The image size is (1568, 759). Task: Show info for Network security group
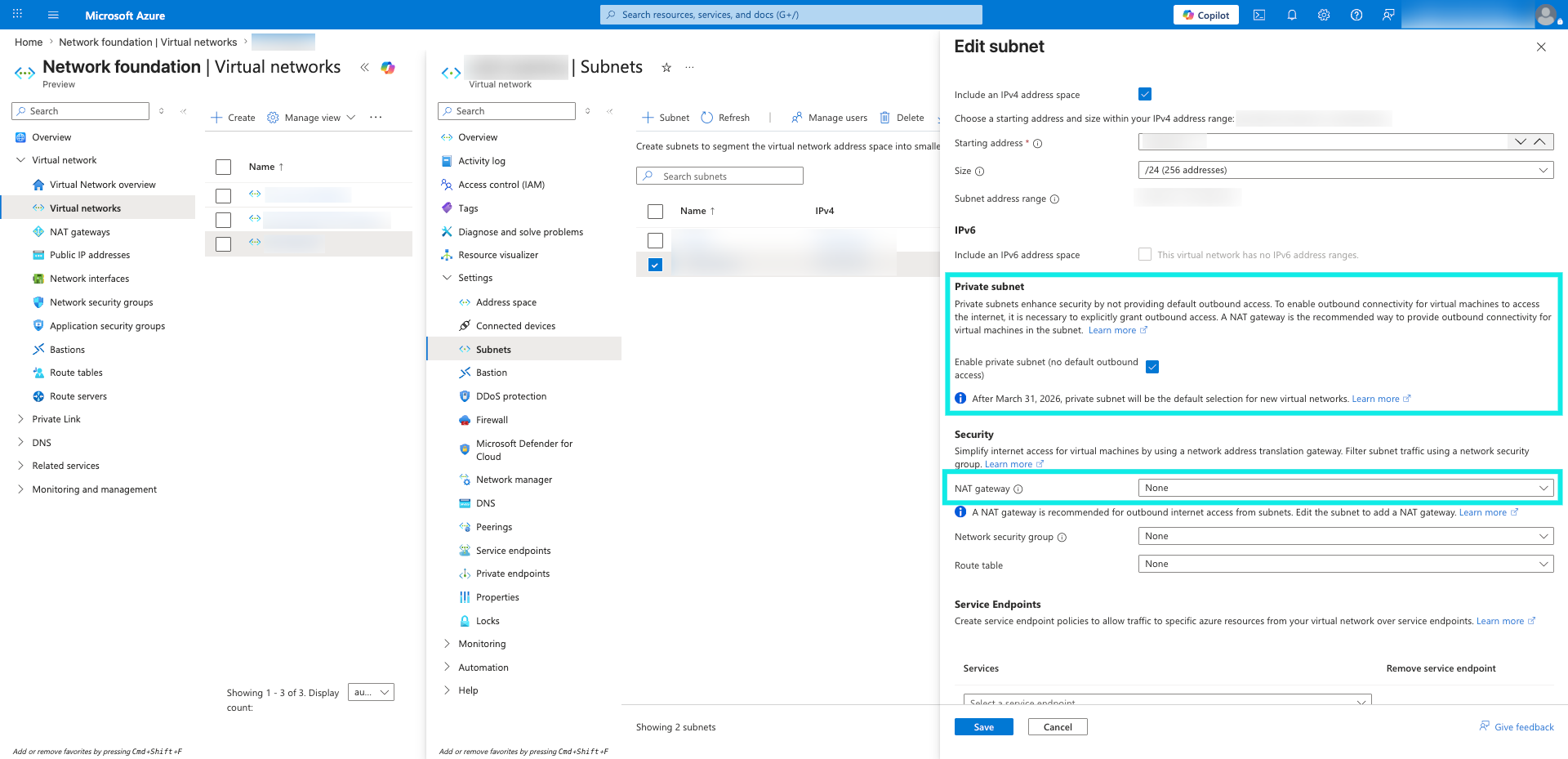[1062, 538]
